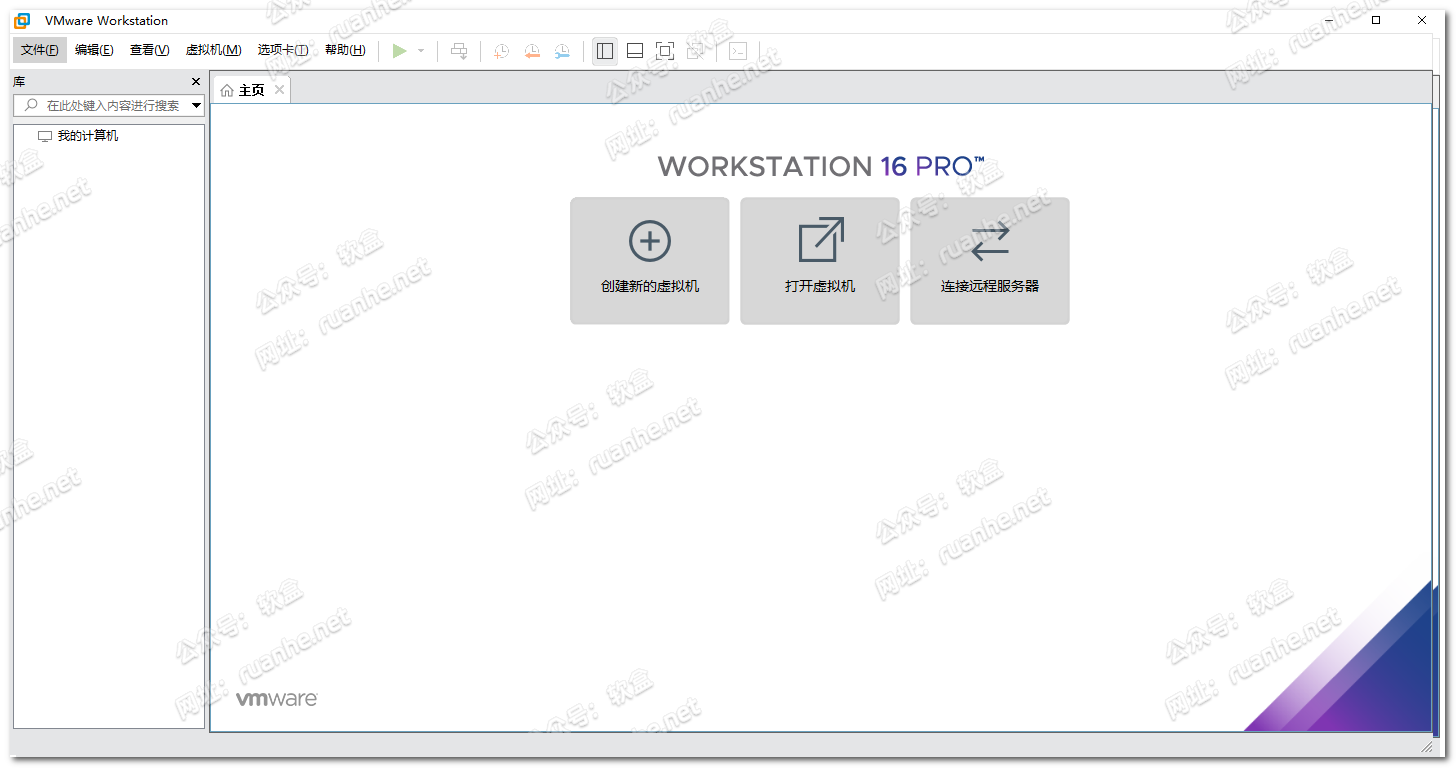Click the revert to snapshot icon

532,51
